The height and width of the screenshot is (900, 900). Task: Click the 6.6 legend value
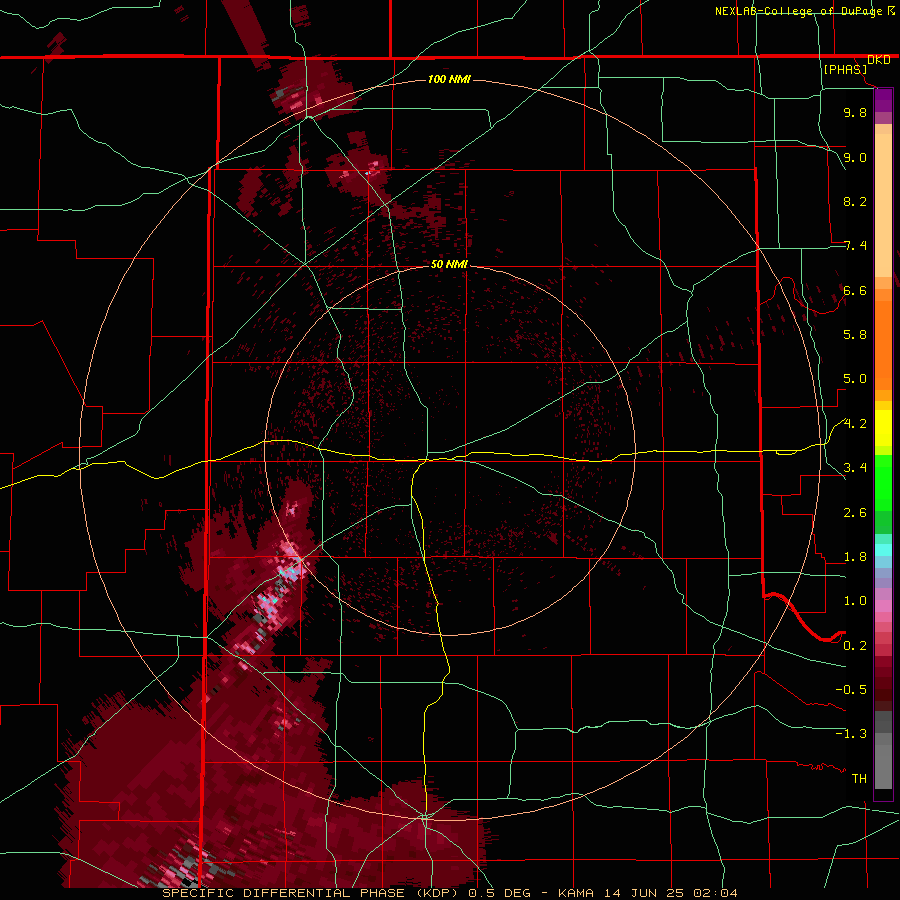pos(855,290)
